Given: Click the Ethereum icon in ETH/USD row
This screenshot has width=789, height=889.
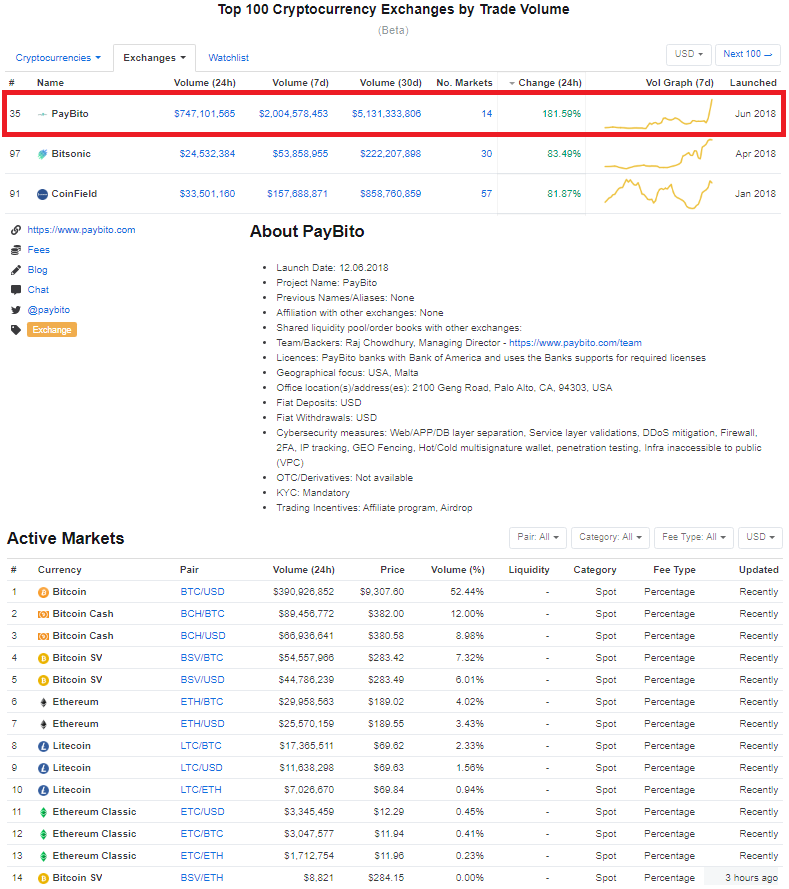Looking at the screenshot, I should [43, 725].
